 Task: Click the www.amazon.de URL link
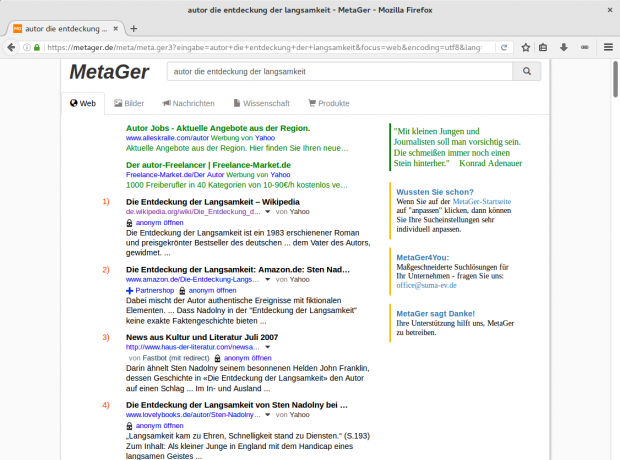[193, 280]
